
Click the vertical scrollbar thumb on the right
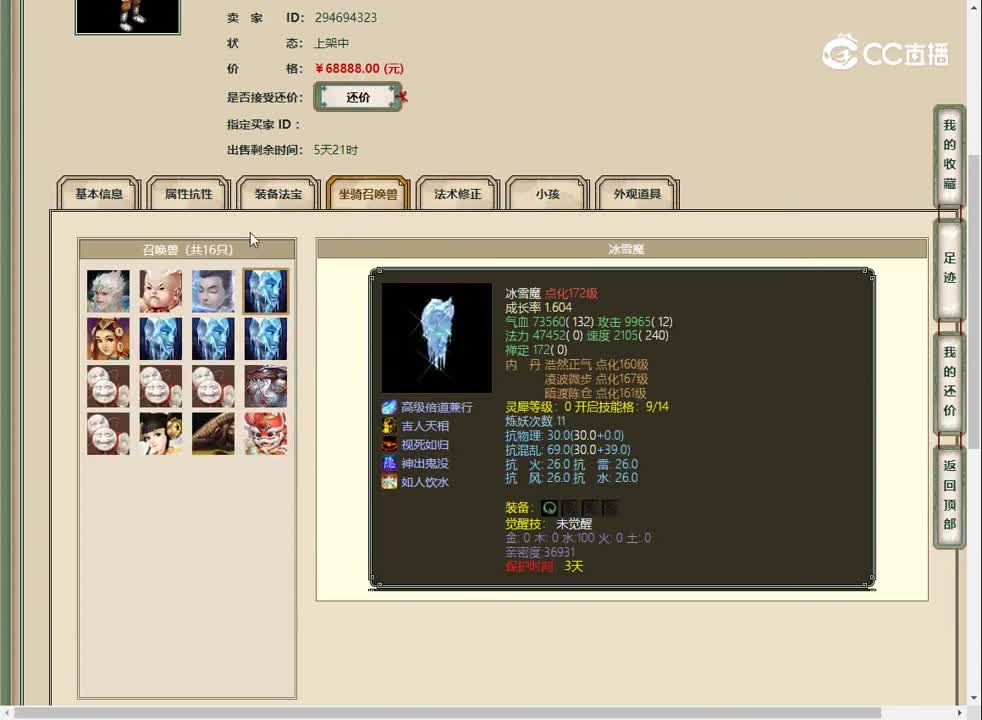(973, 301)
